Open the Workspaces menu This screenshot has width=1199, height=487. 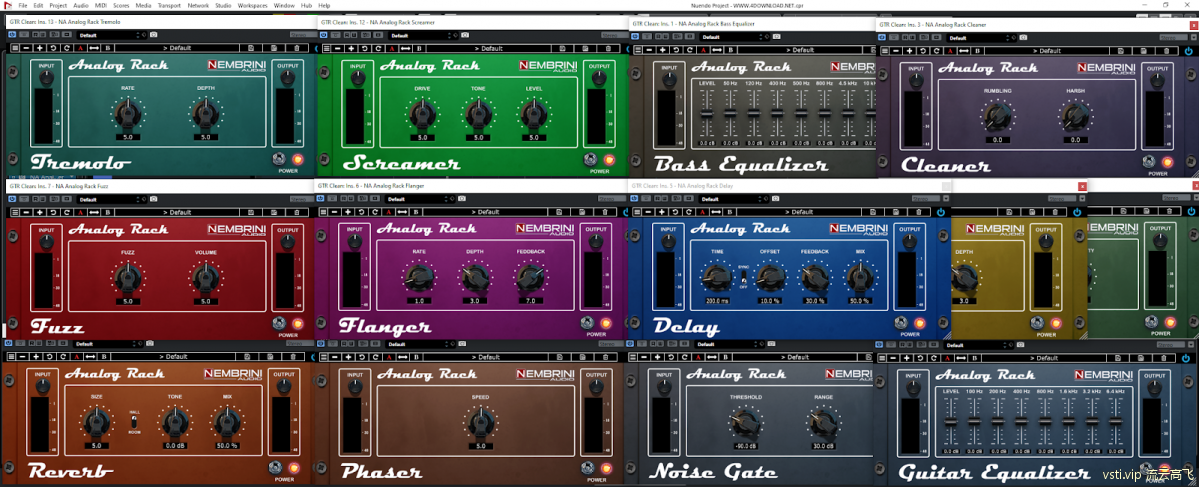252,5
